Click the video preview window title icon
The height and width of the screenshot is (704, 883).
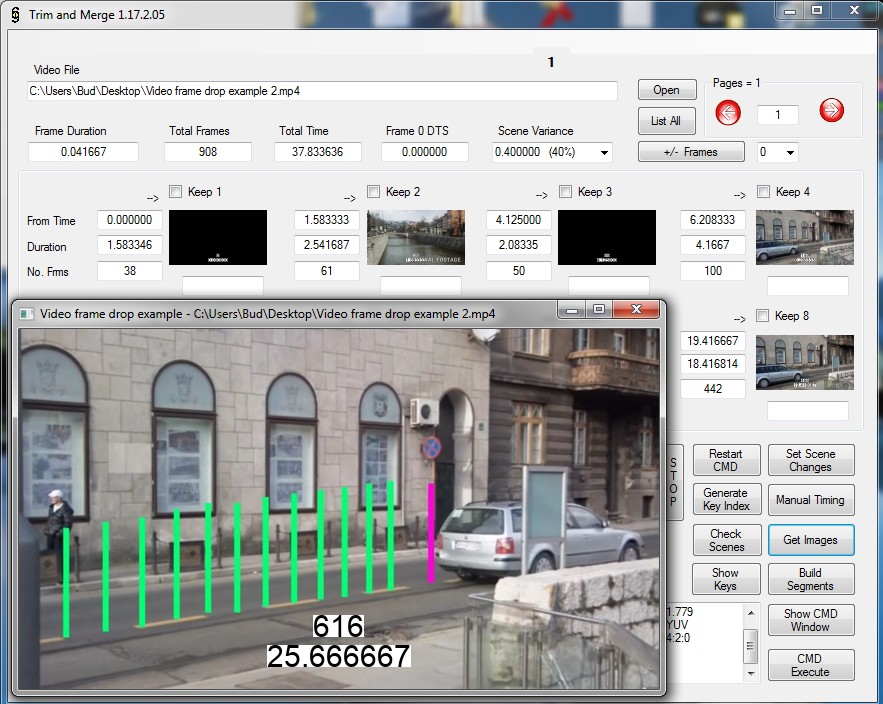[26, 314]
